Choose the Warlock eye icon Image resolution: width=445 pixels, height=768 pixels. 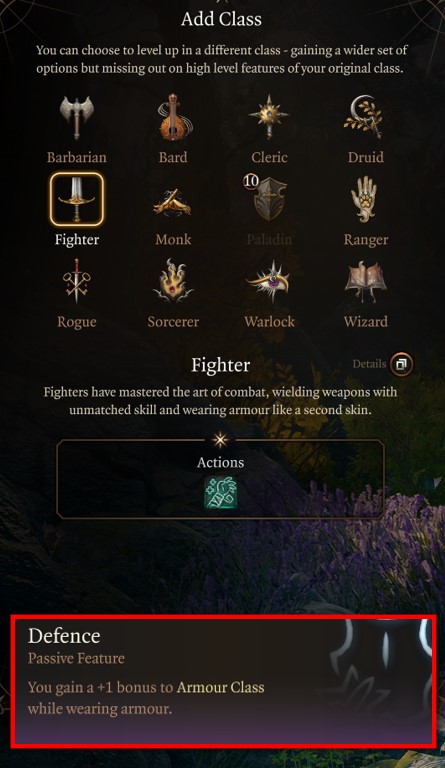click(x=269, y=283)
